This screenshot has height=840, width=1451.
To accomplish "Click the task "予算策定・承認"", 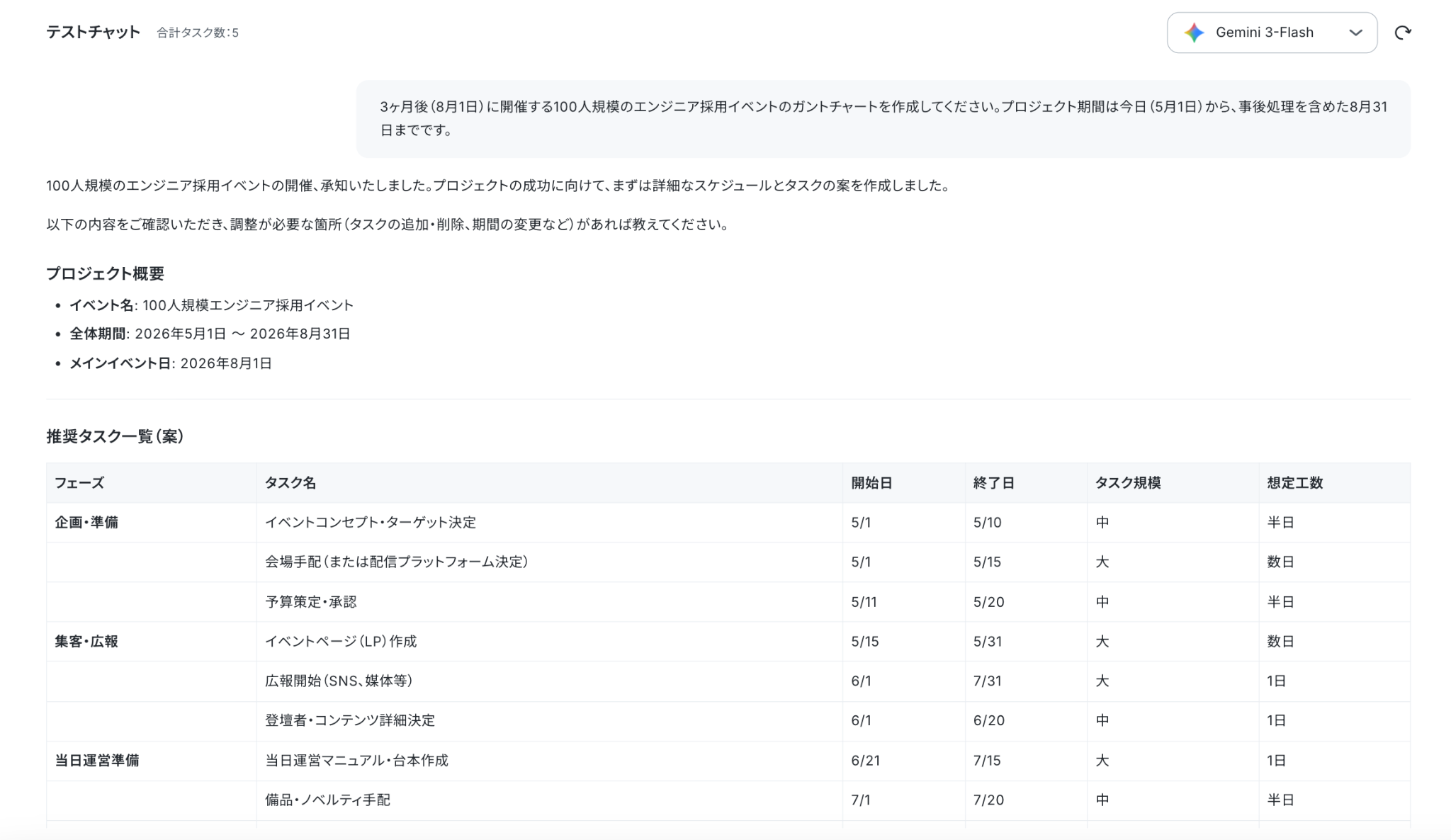I will [311, 602].
